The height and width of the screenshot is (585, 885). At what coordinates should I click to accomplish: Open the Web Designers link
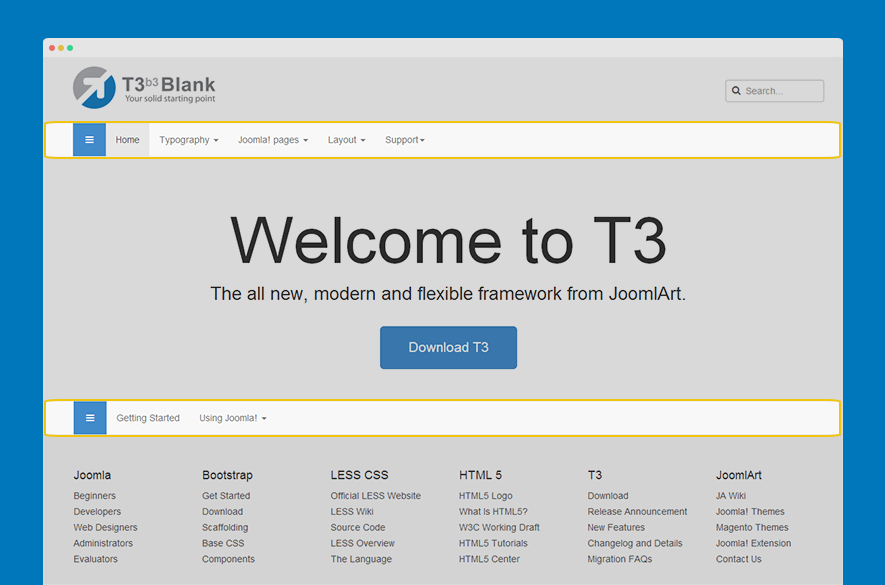[x=105, y=528]
